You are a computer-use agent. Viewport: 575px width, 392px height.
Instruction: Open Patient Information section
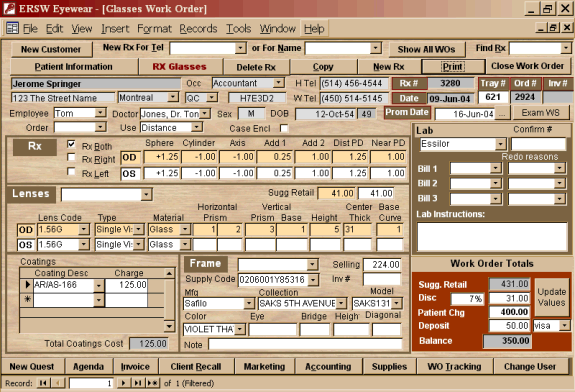tap(74, 67)
